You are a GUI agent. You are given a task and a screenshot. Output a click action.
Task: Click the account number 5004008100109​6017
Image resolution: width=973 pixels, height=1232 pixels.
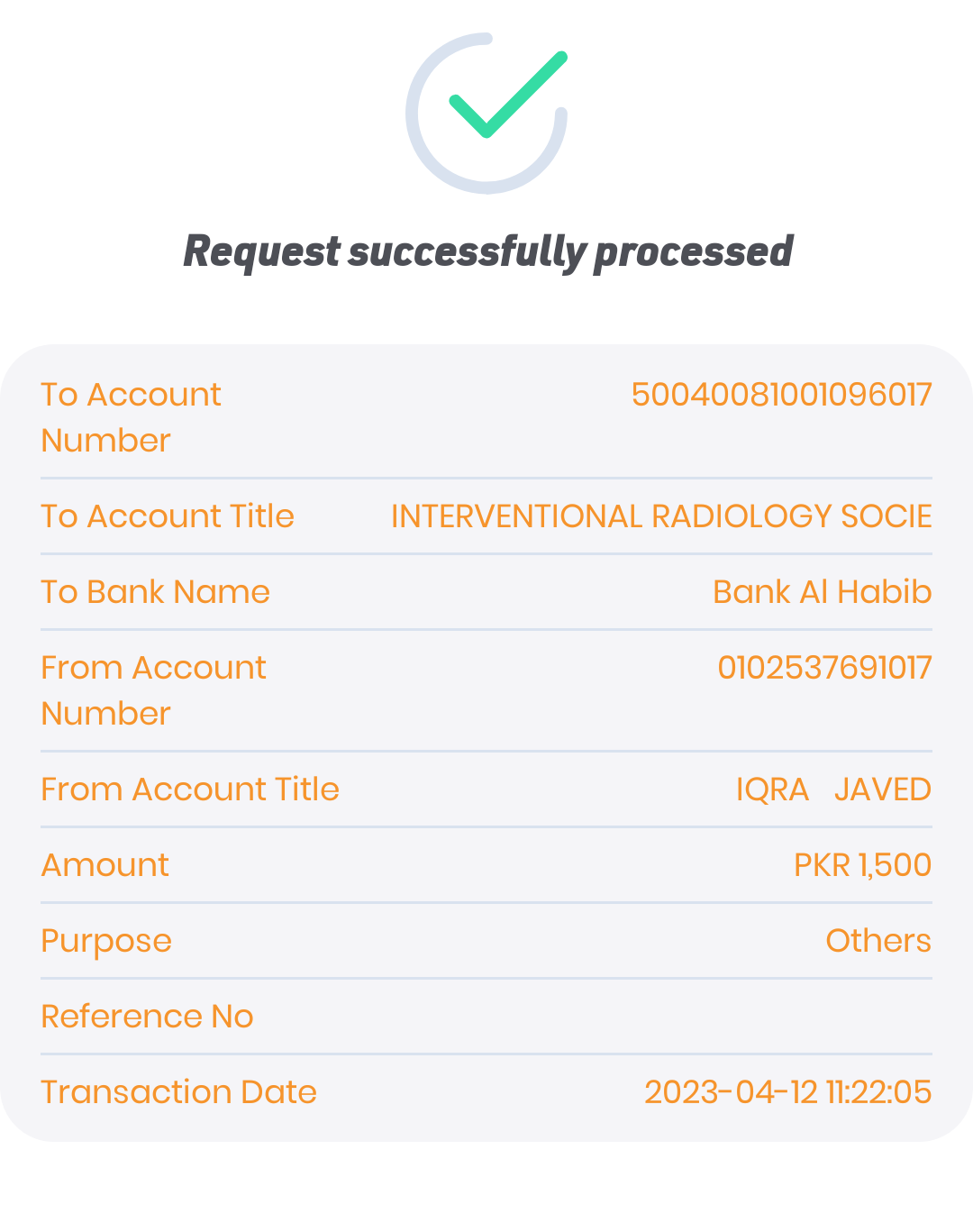[x=781, y=395]
